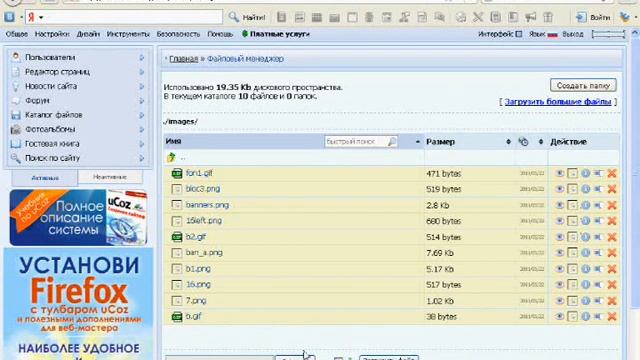Viewport: 640px width, 360px height.
Task: Open the Настройки menu
Action: (52, 34)
